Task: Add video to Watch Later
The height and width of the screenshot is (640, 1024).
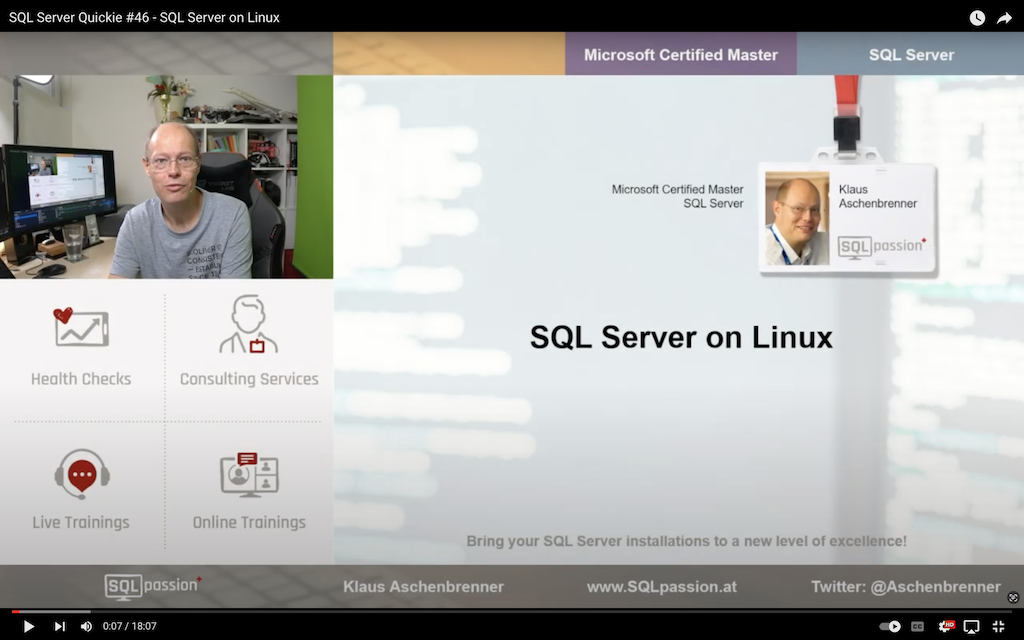Action: tap(977, 18)
